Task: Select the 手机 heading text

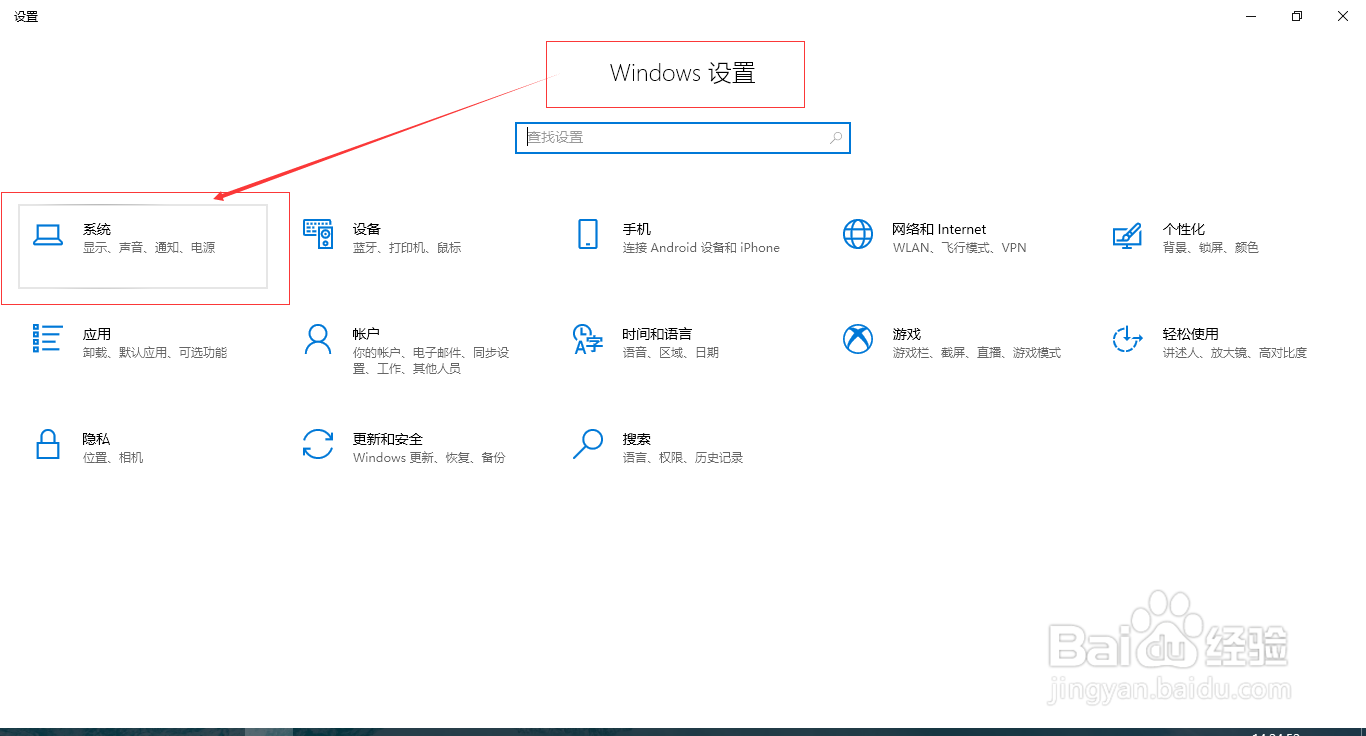Action: pos(637,229)
